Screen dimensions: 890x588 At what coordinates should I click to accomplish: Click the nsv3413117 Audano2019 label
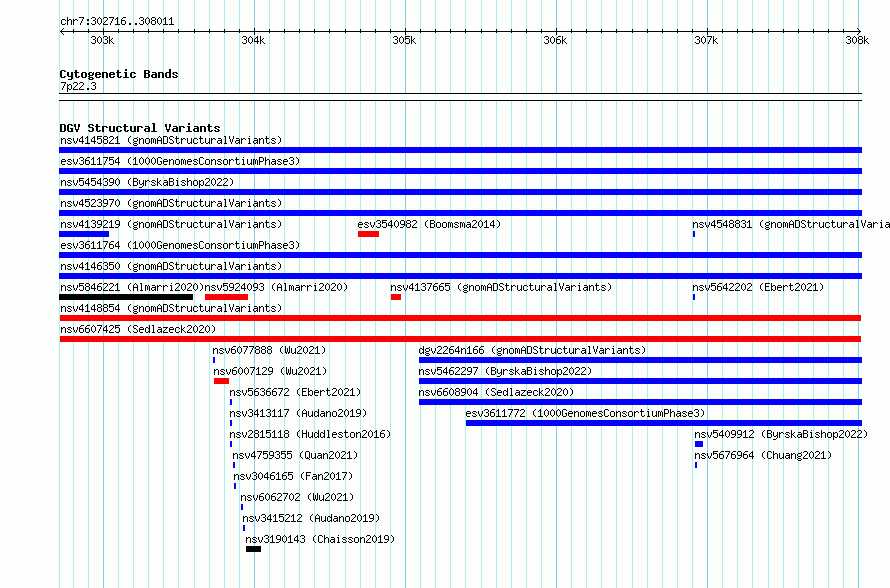point(298,413)
